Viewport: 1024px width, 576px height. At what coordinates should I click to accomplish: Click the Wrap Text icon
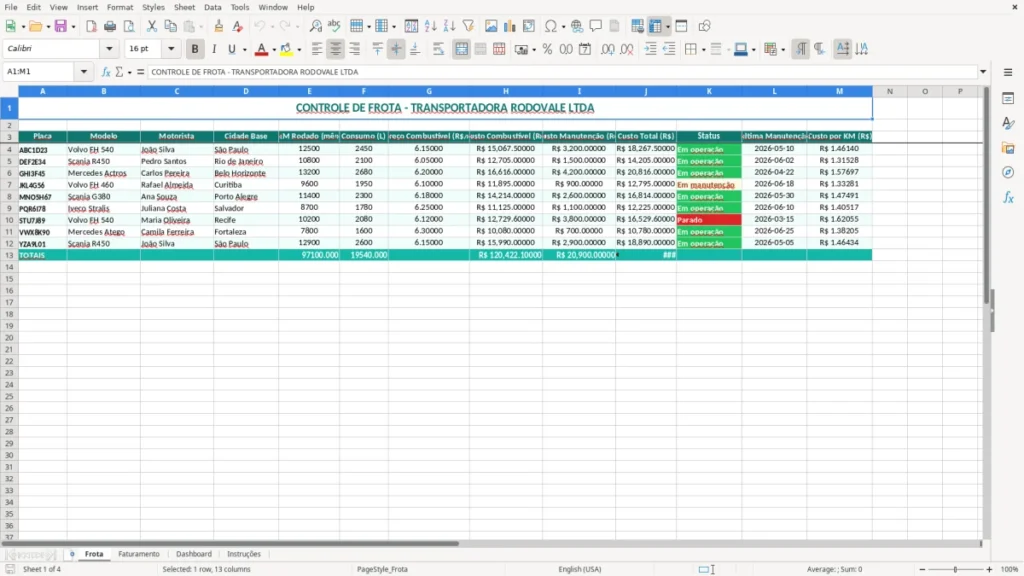point(438,49)
